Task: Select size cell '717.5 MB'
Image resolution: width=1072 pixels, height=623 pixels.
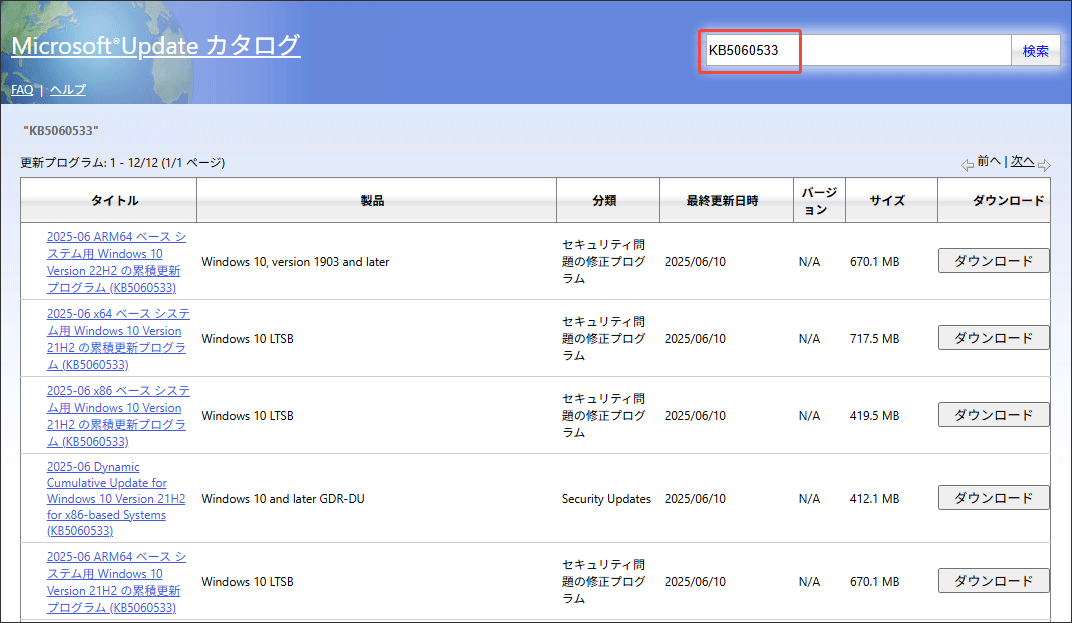Action: click(x=874, y=339)
